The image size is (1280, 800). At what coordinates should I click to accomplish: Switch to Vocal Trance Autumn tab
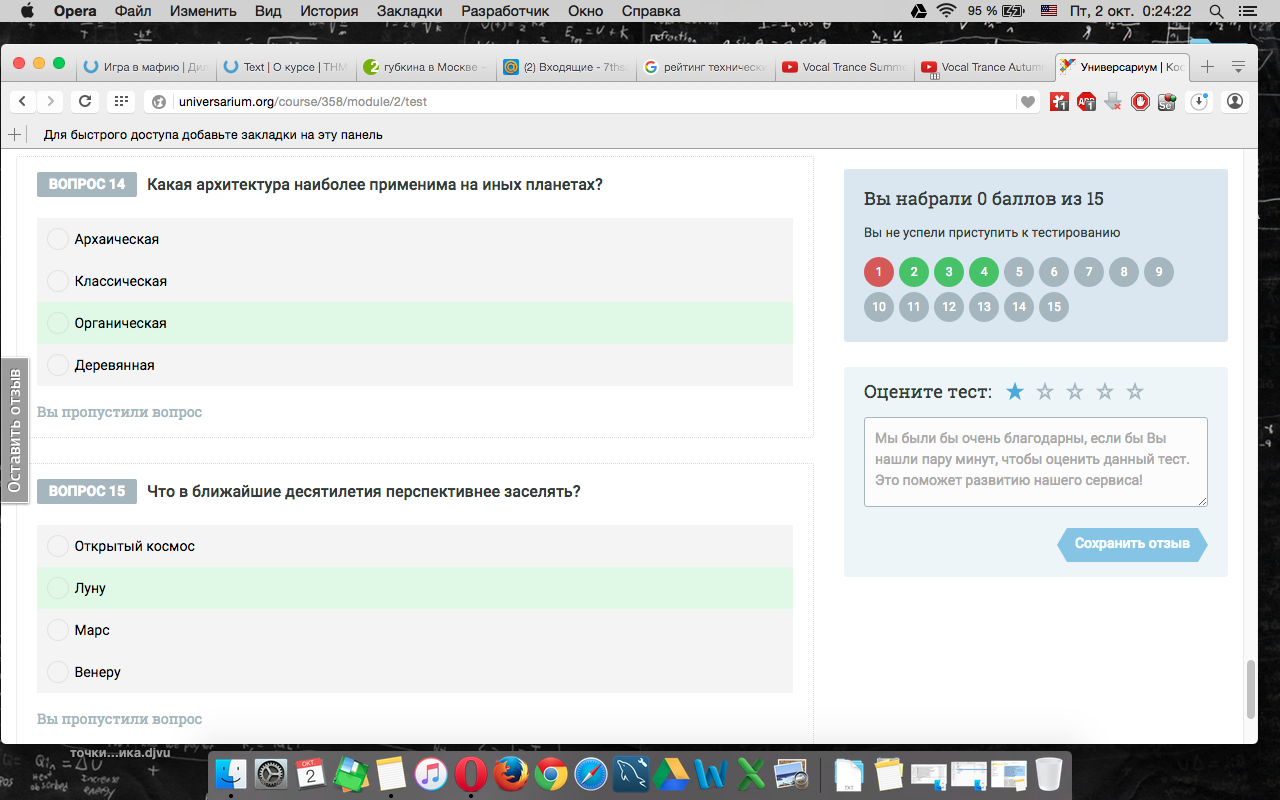(983, 67)
